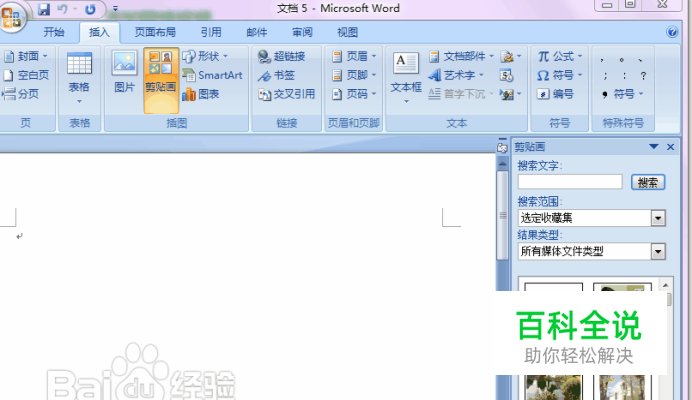Insert a 超链接 hyperlink
This screenshot has height=400, width=692.
point(282,56)
